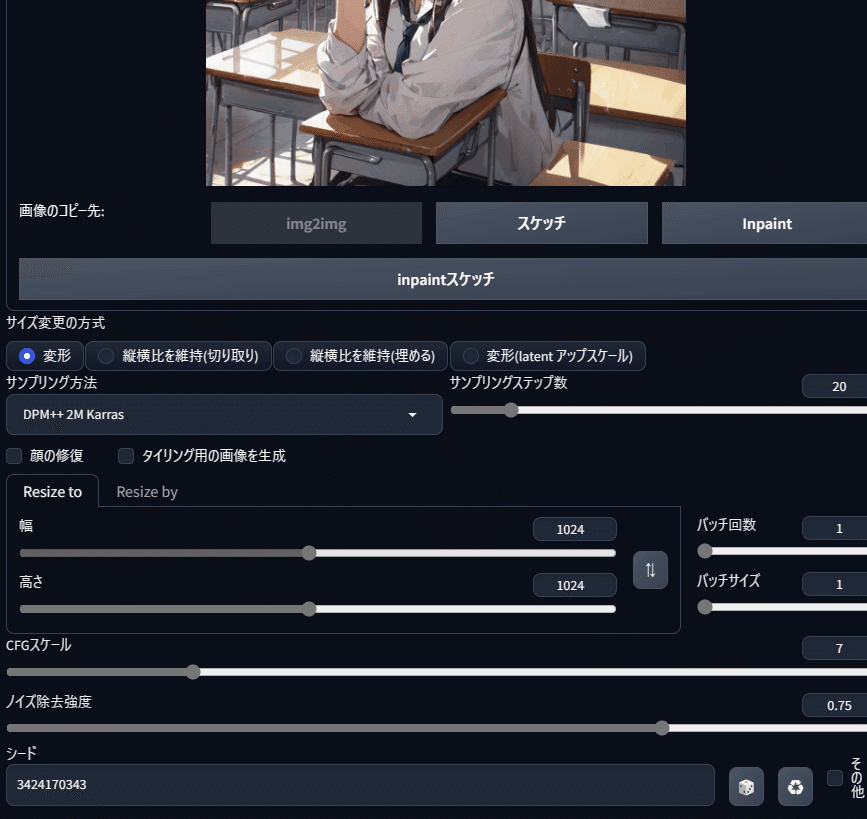Copy image to Inpaint

pos(766,223)
